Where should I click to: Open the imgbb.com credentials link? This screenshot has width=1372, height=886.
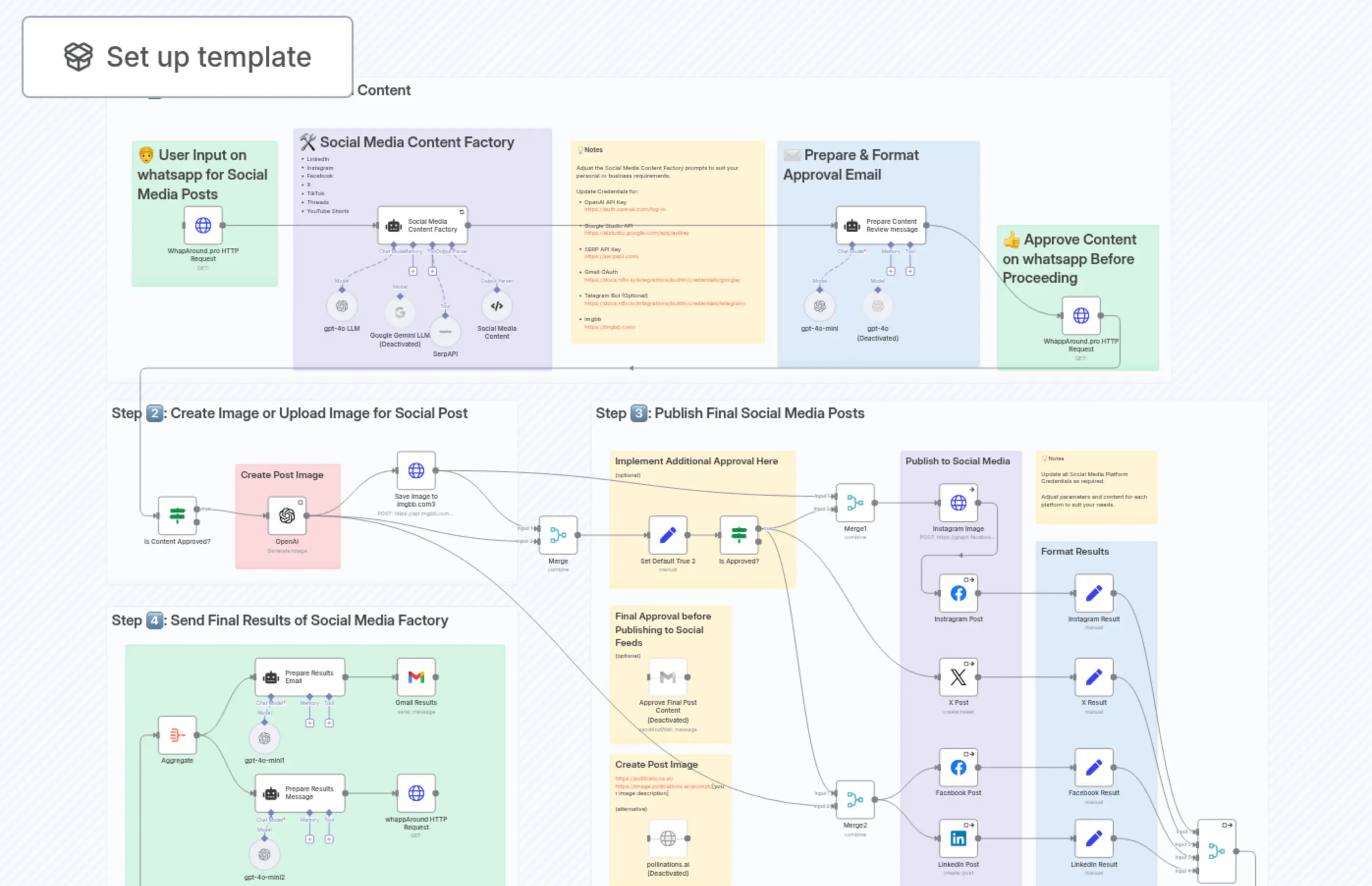coord(609,327)
